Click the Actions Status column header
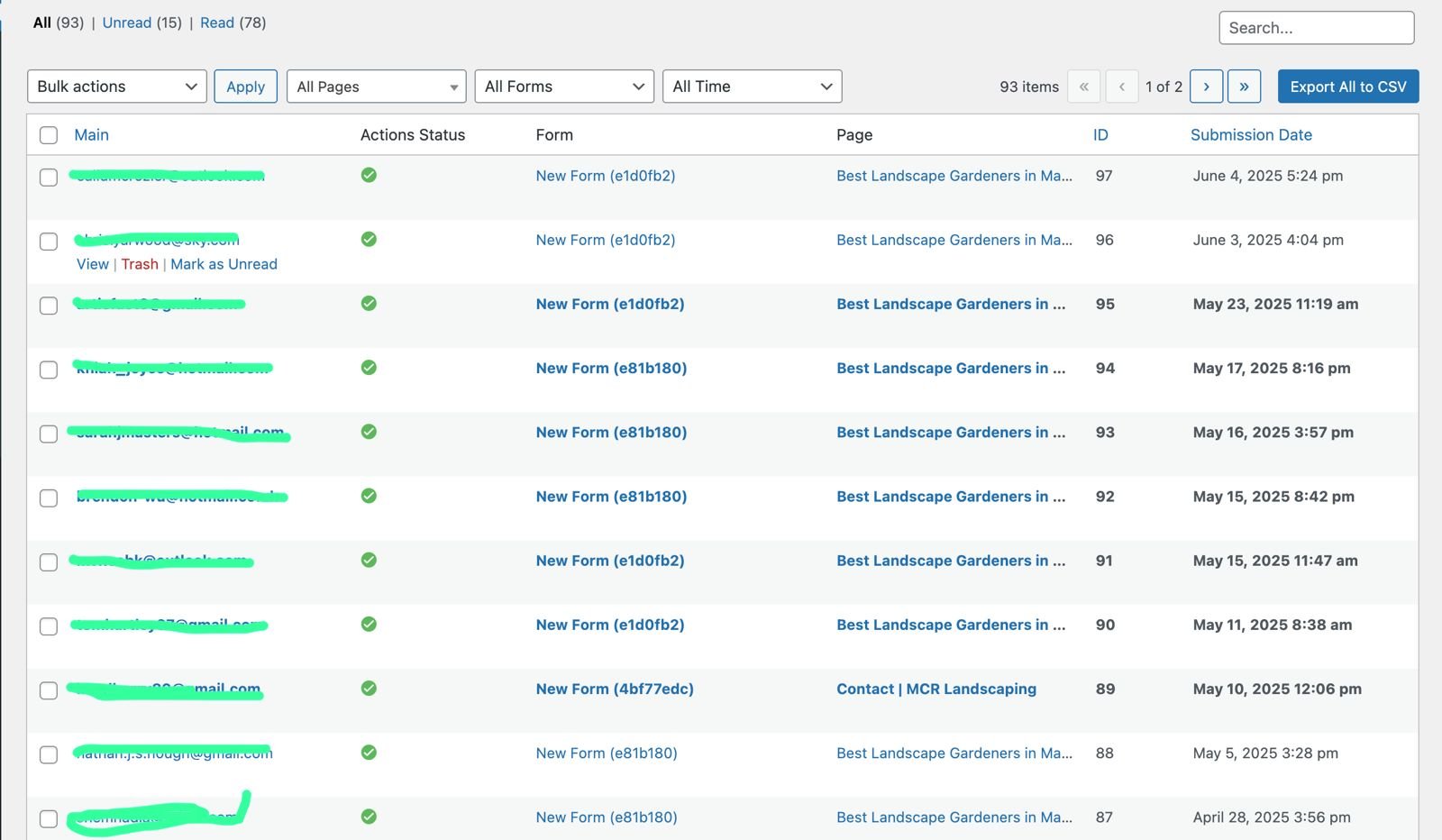 tap(413, 135)
